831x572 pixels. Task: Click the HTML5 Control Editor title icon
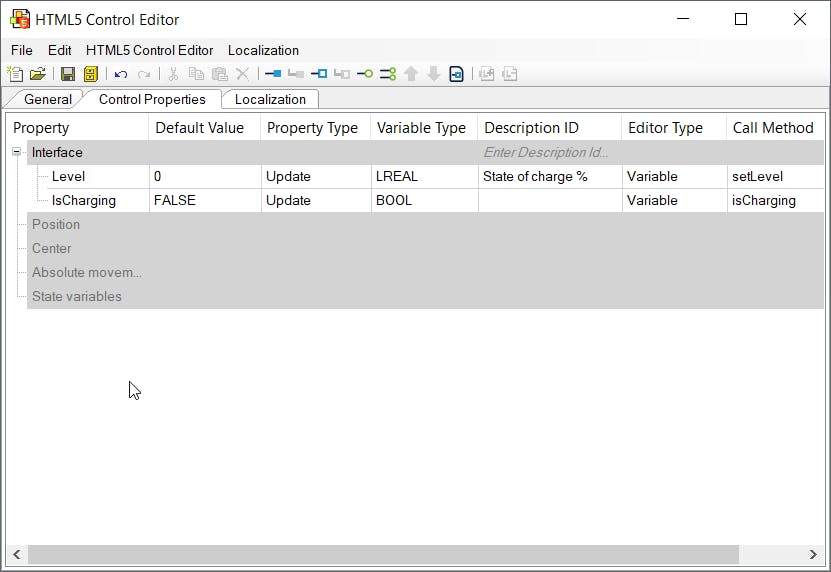[20, 19]
